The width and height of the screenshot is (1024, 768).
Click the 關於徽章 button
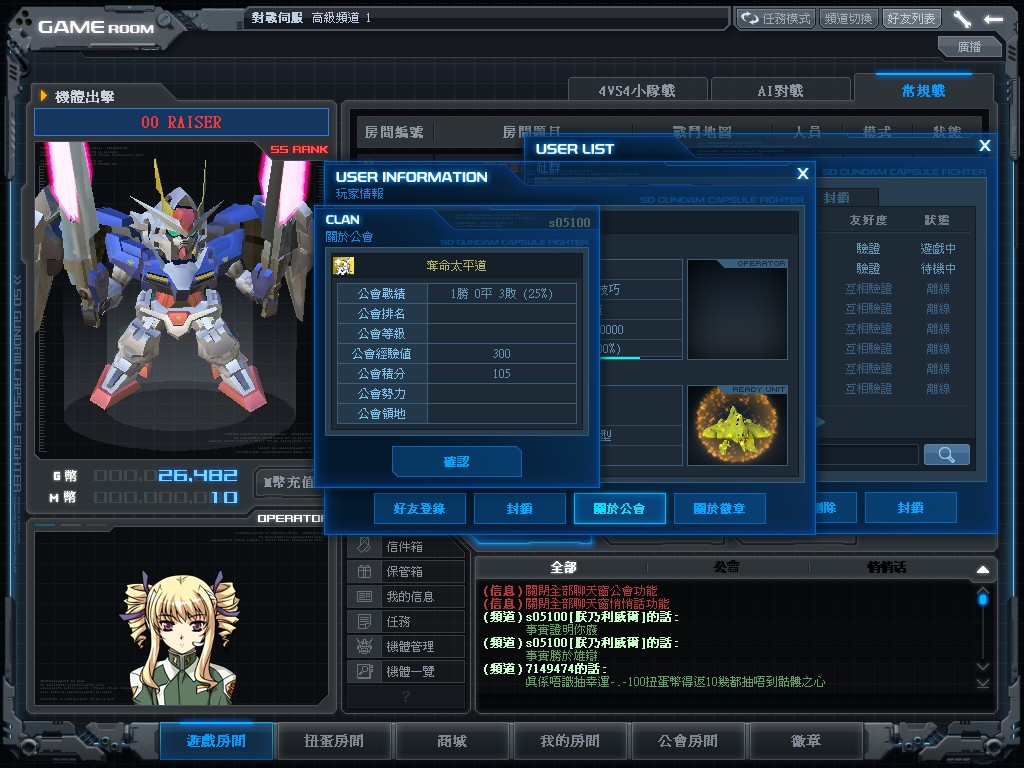pyautogui.click(x=719, y=509)
